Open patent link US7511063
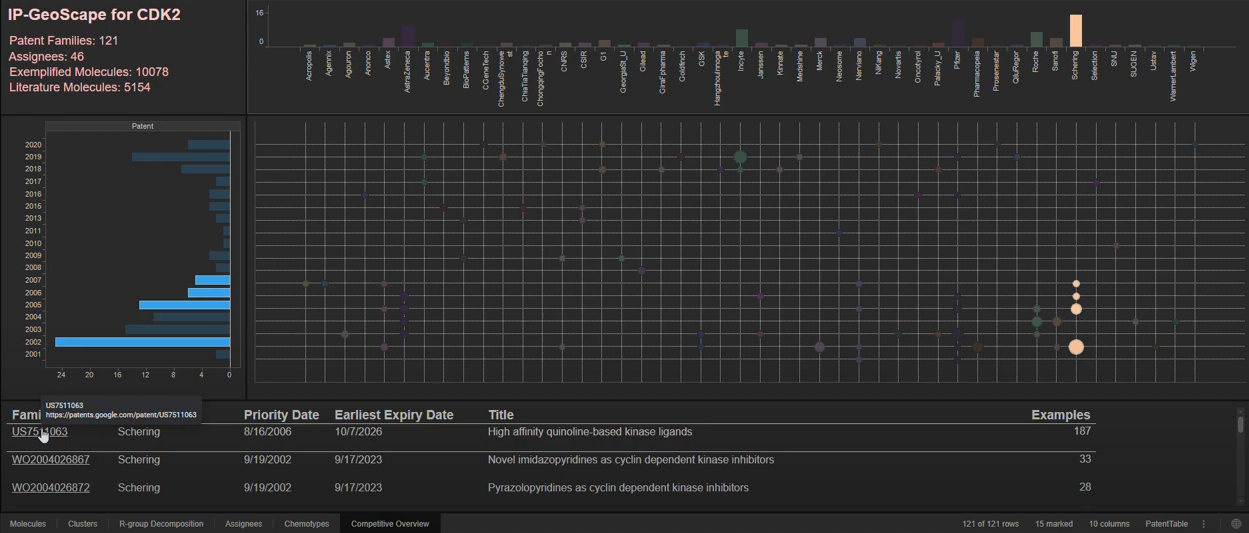Viewport: 1249px width, 533px height. (40, 432)
